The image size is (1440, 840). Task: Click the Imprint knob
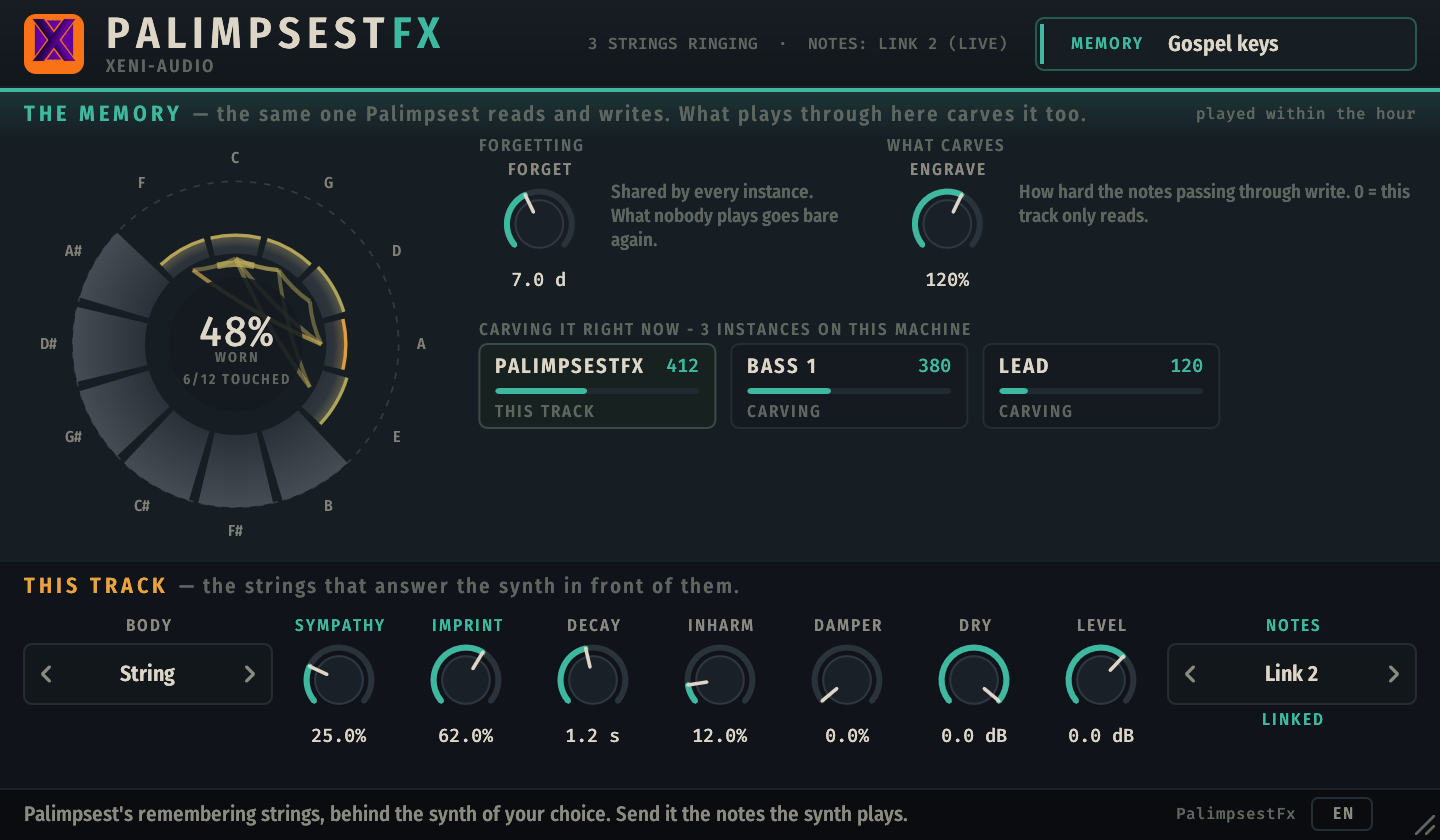(x=466, y=680)
